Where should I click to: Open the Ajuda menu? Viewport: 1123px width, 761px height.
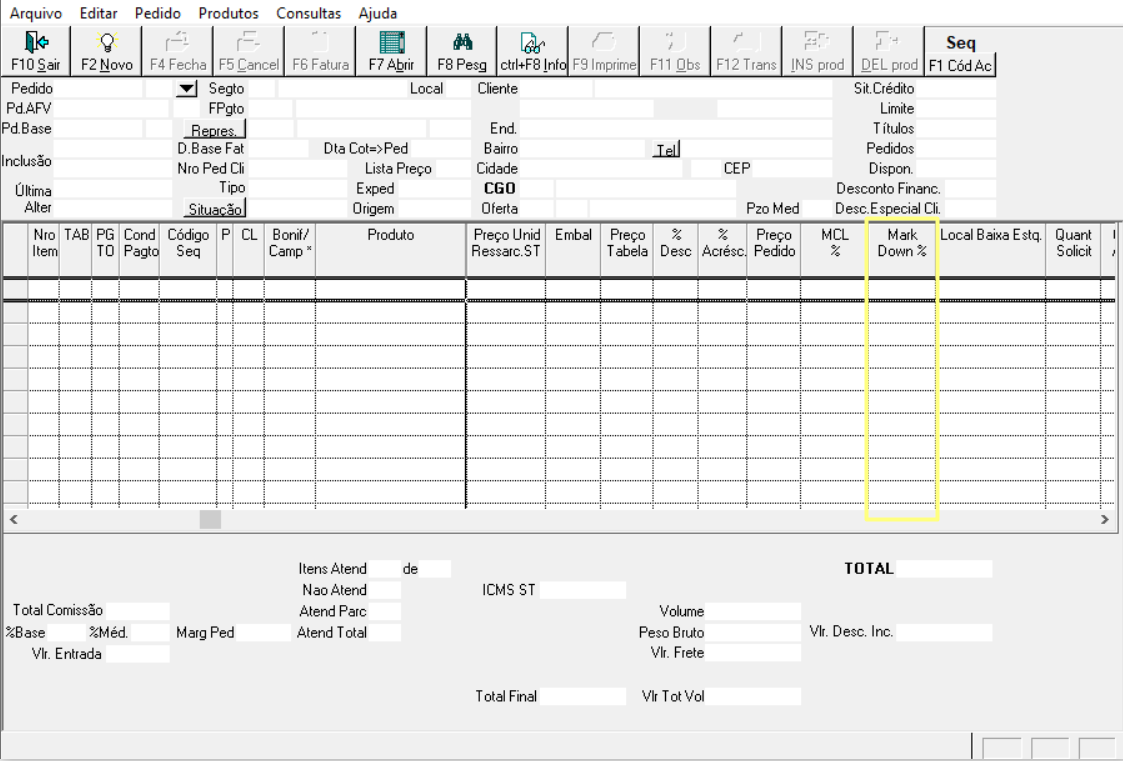click(377, 13)
